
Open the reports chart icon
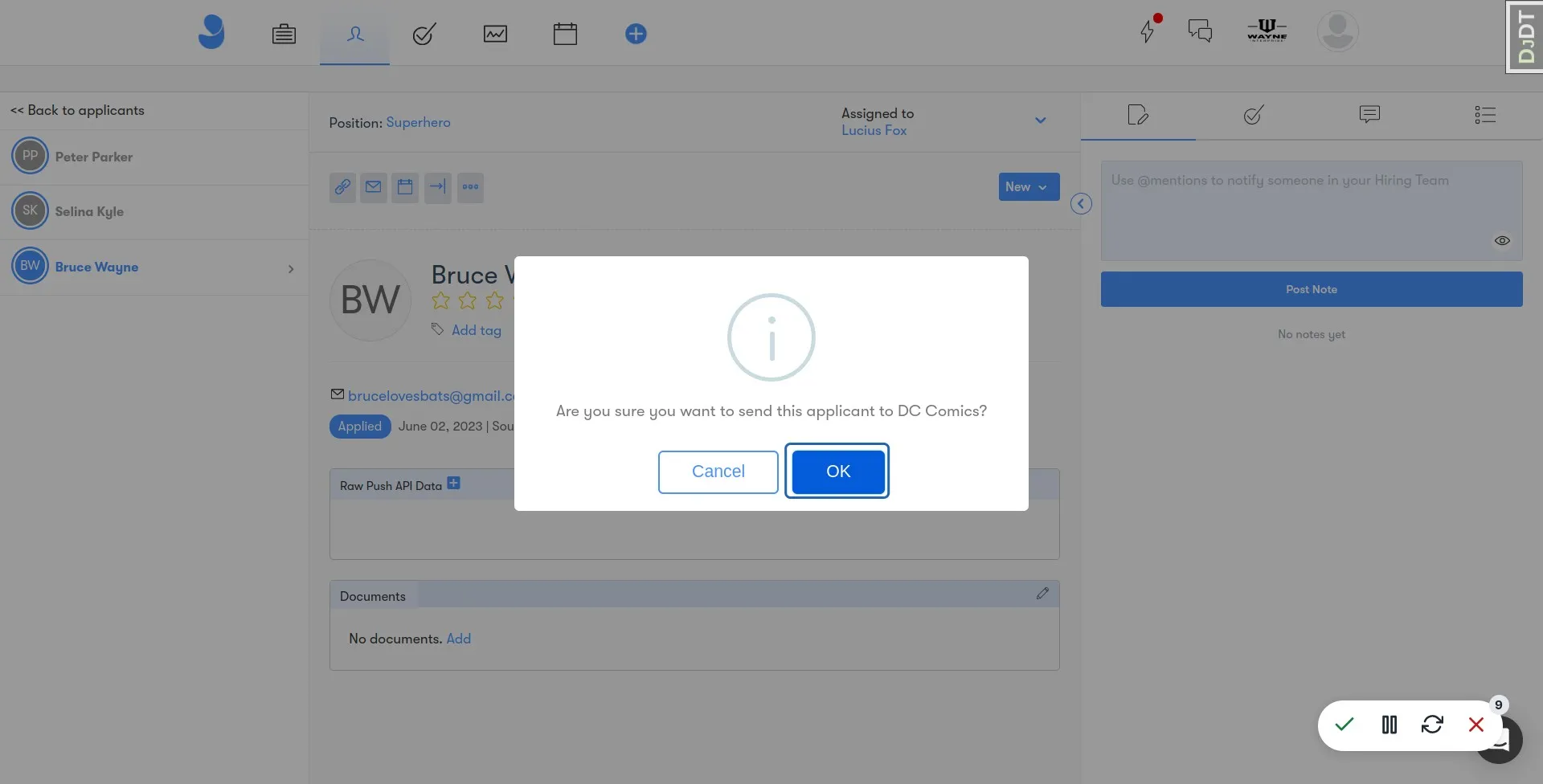point(495,34)
